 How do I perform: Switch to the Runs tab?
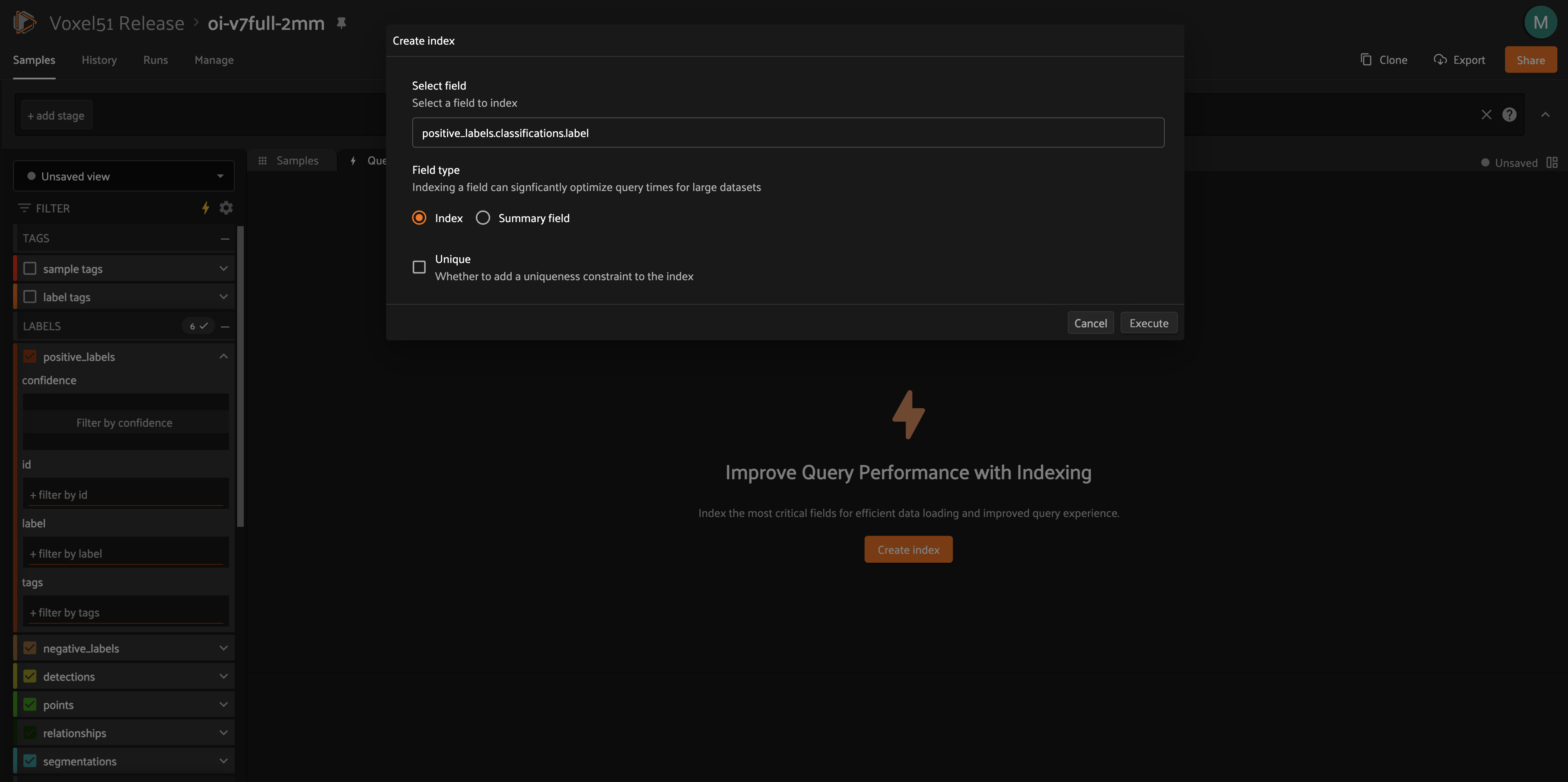156,60
